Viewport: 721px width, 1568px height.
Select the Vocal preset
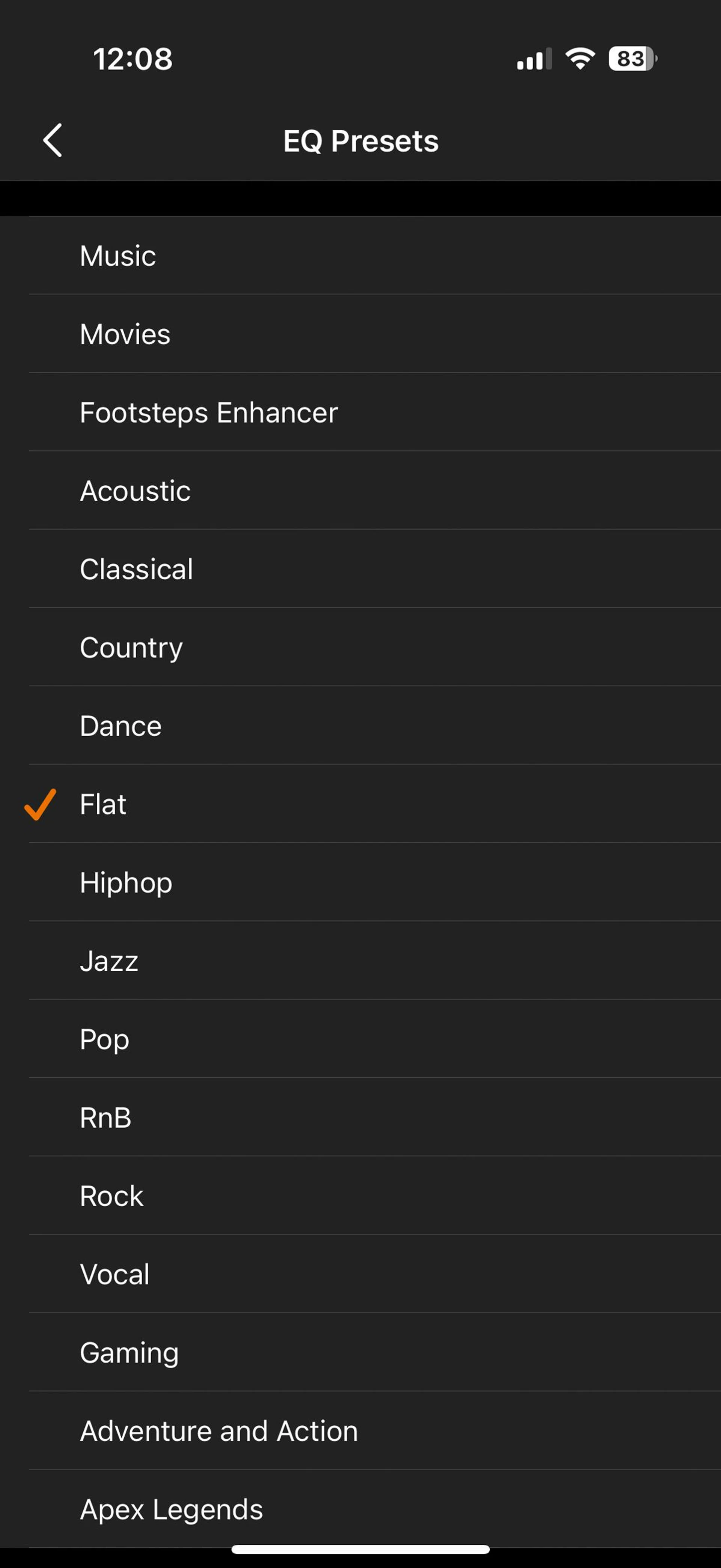[115, 1275]
